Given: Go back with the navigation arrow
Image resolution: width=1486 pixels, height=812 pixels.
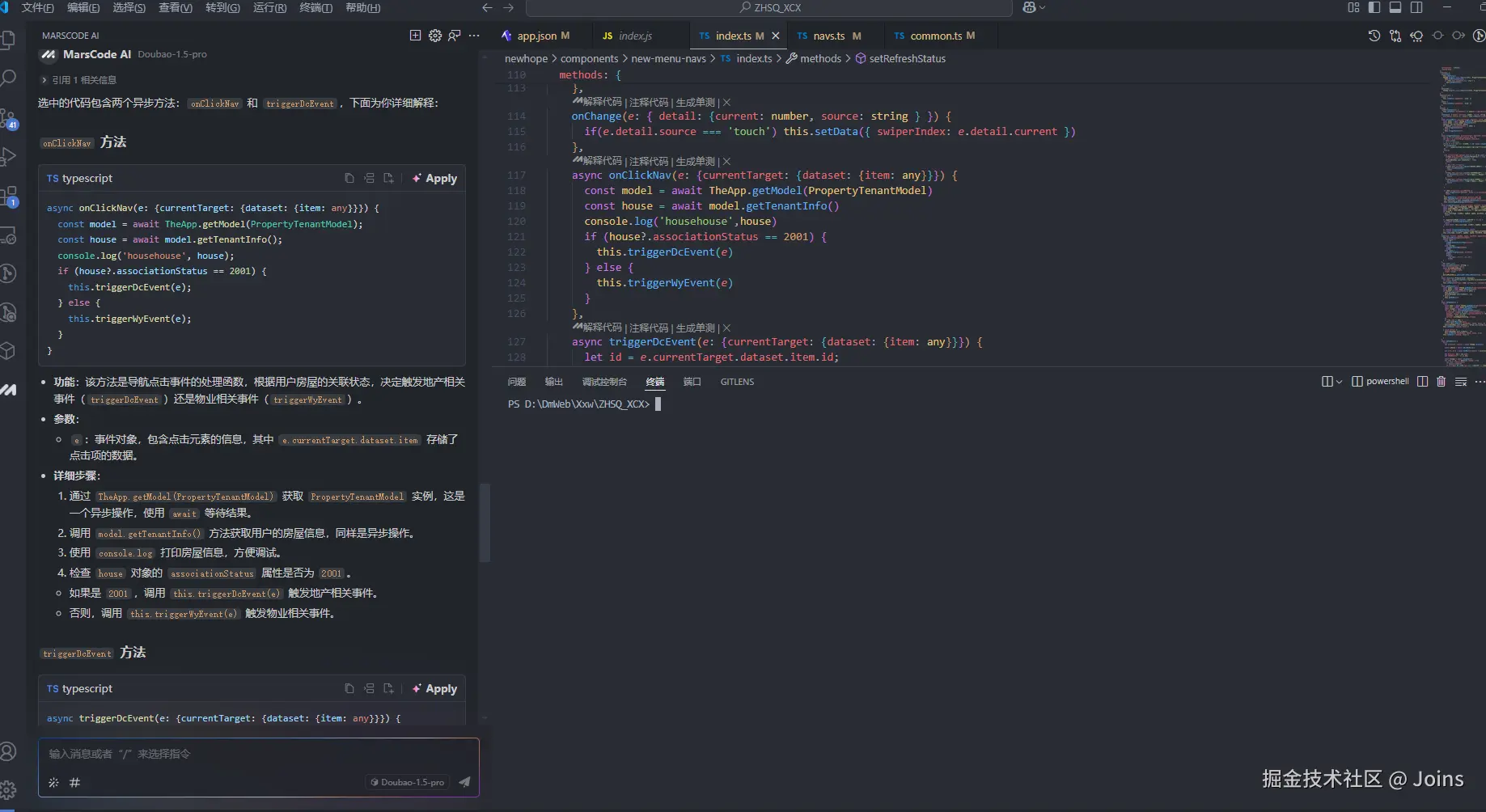Looking at the screenshot, I should (x=487, y=7).
